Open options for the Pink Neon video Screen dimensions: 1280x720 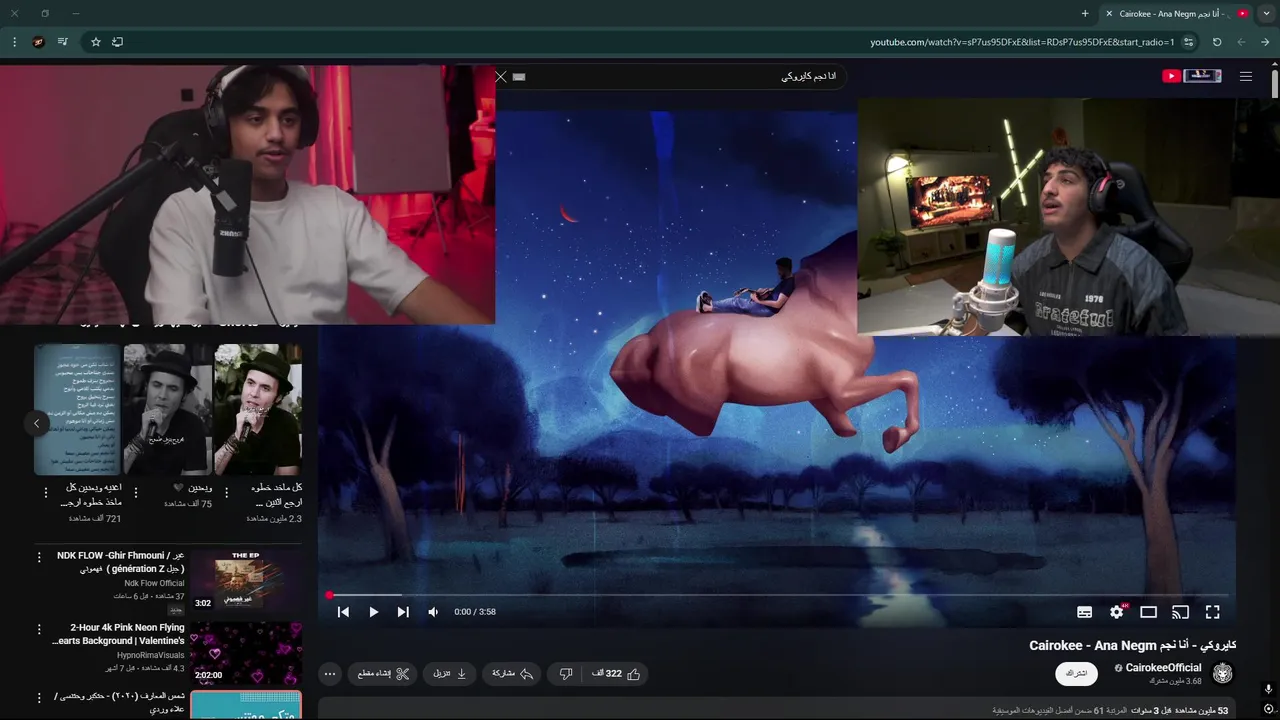(x=40, y=629)
